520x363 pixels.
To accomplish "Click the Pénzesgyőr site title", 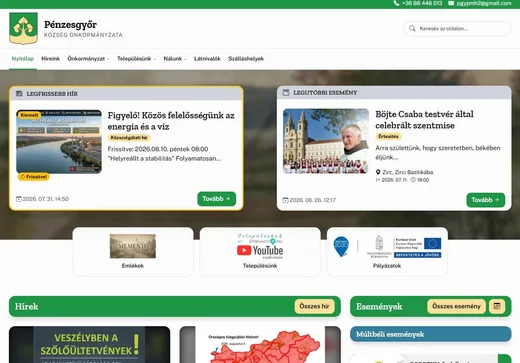I will point(70,25).
